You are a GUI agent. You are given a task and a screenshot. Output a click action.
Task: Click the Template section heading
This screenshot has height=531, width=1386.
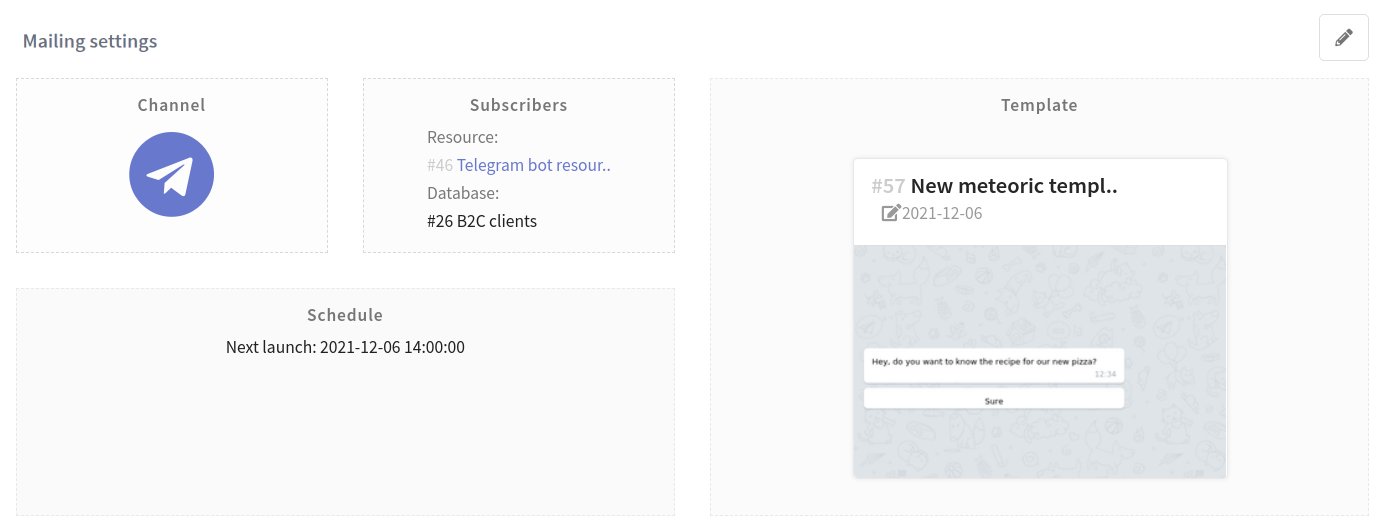(x=1039, y=105)
